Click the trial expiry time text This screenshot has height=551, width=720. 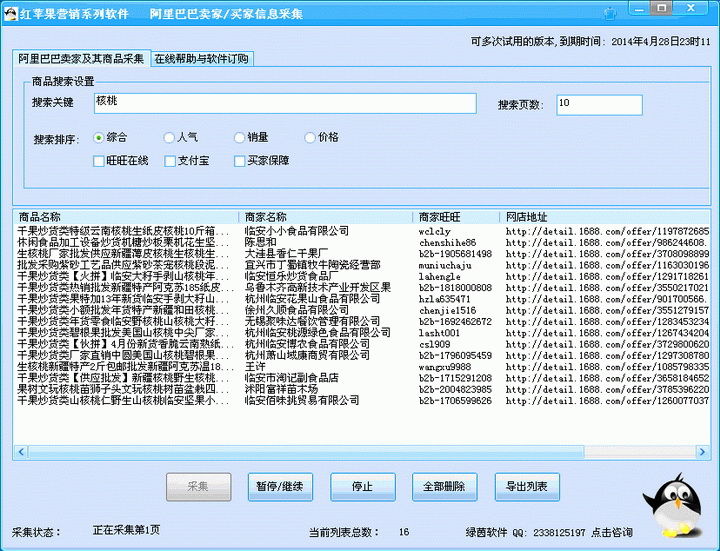coord(590,41)
